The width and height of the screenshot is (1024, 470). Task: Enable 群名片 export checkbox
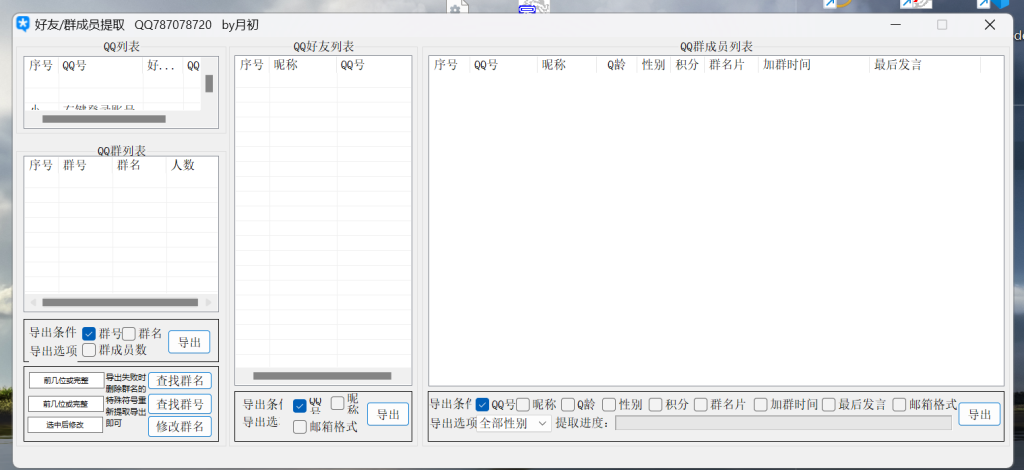point(701,405)
